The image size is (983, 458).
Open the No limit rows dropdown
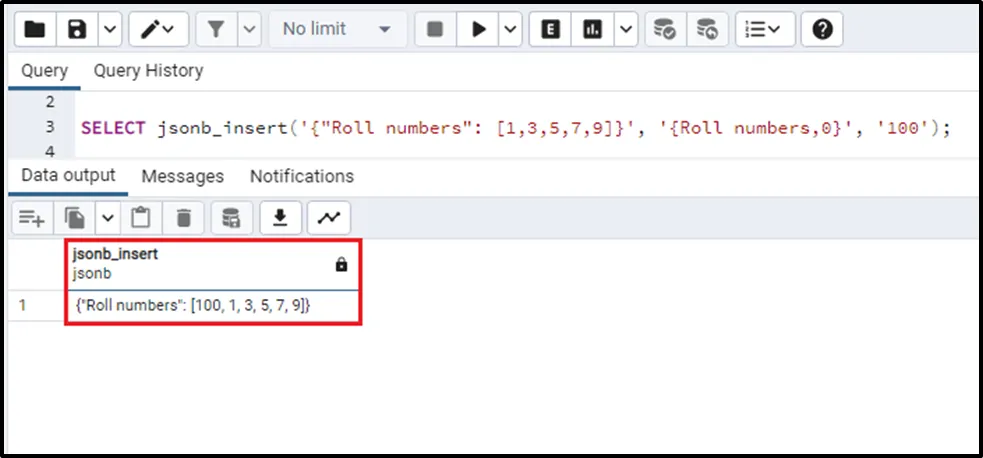pos(336,30)
